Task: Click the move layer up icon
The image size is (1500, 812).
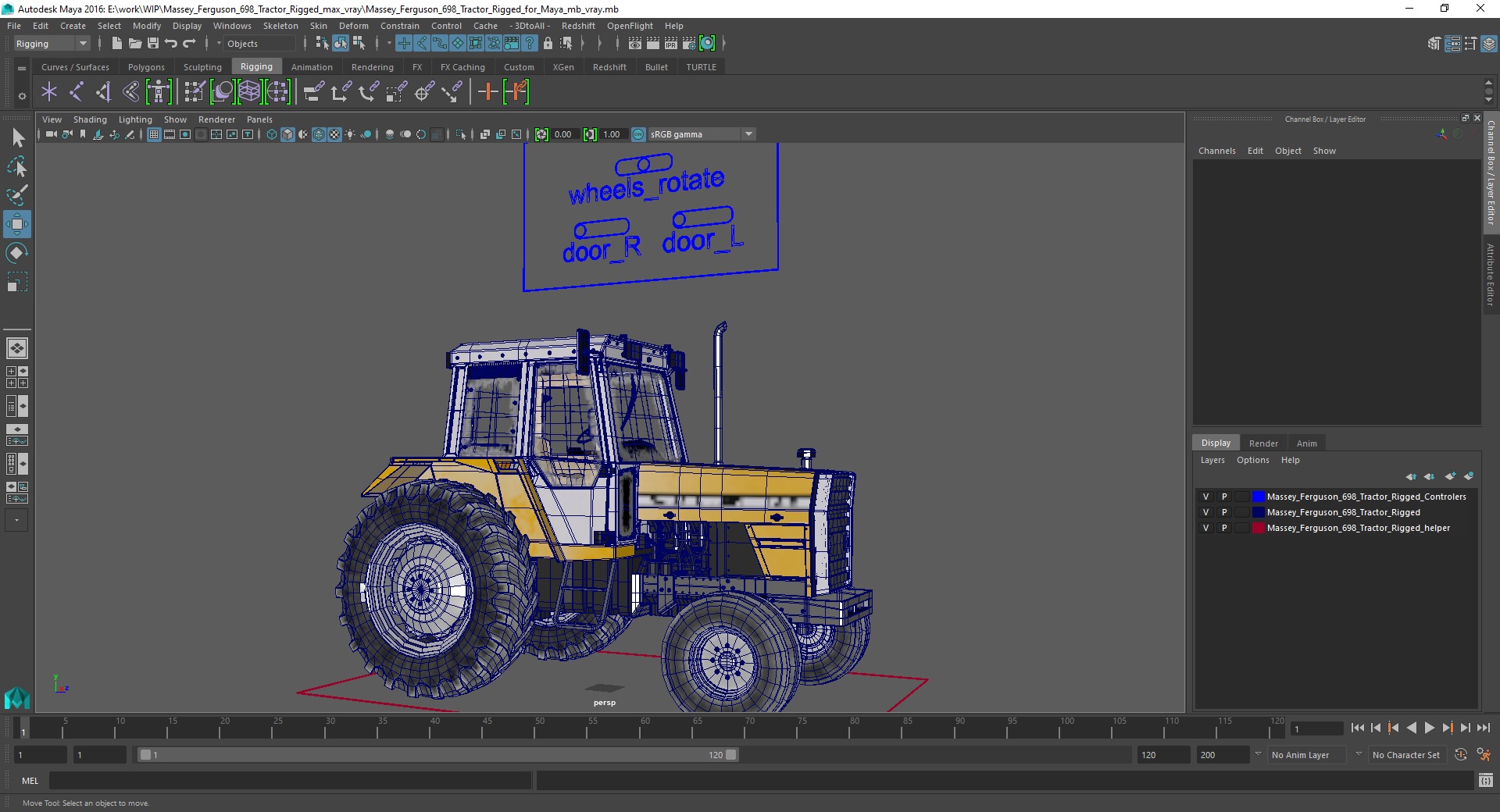Action: pos(1411,476)
